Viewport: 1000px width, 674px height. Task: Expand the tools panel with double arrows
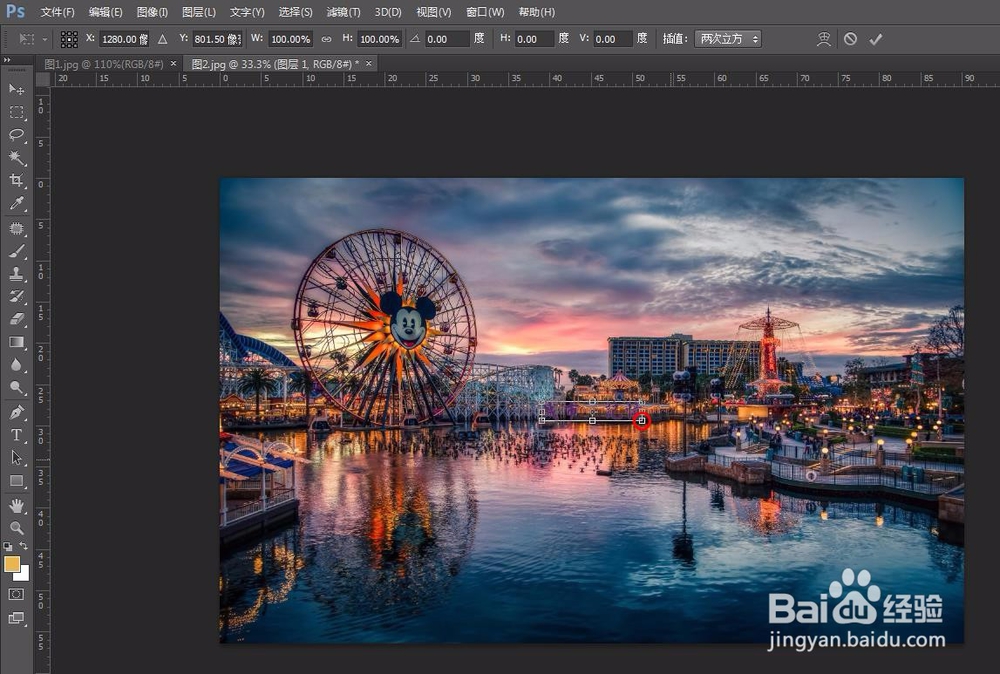(x=7, y=60)
